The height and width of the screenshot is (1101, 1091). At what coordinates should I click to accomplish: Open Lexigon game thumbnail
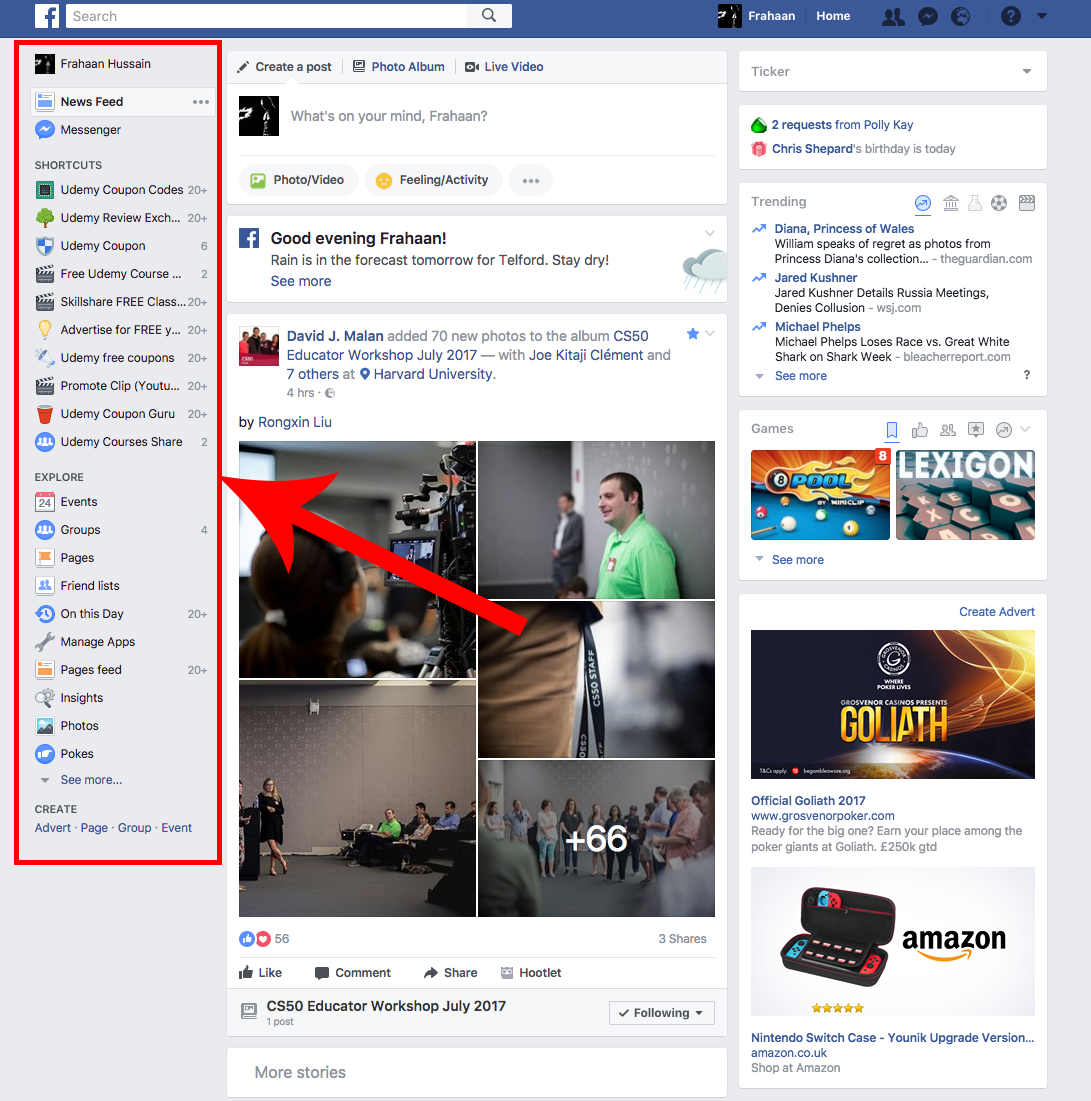965,495
